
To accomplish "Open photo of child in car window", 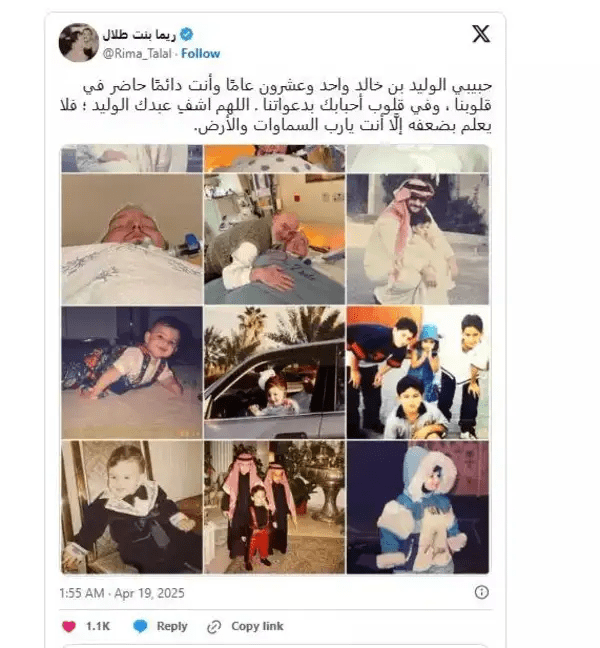I will (x=274, y=372).
